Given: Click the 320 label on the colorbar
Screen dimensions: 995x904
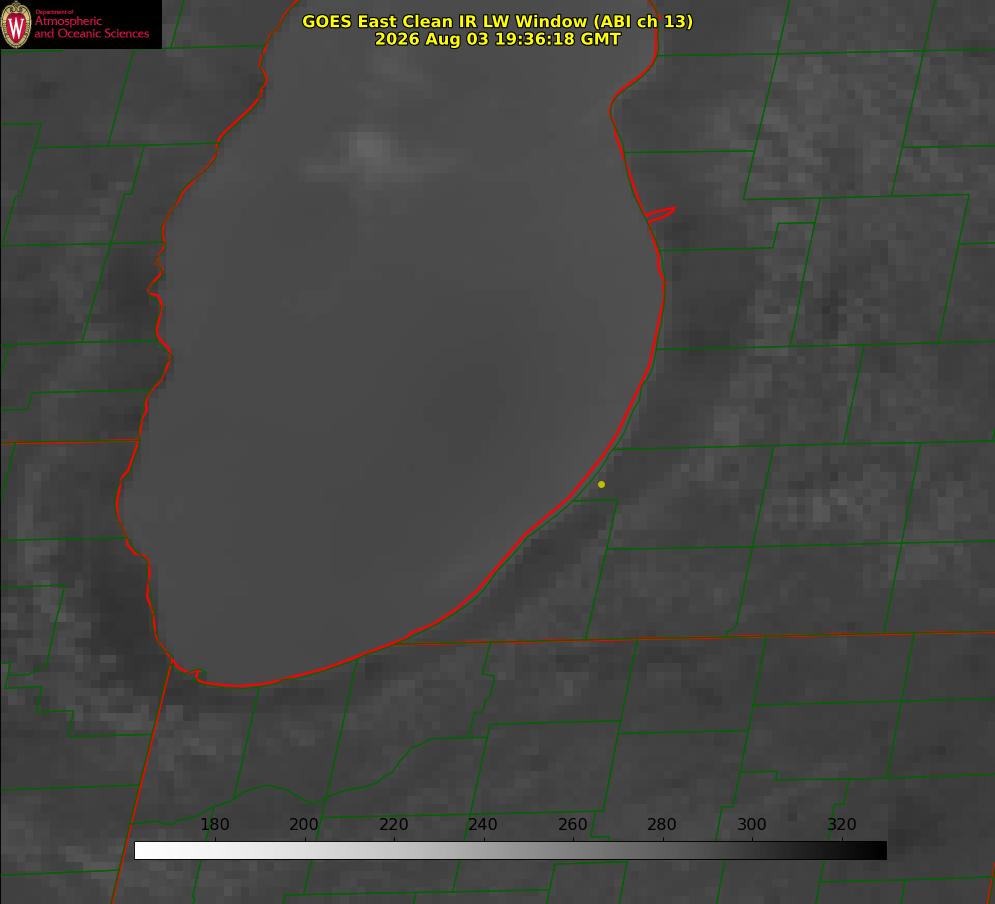Looking at the screenshot, I should coord(842,824).
